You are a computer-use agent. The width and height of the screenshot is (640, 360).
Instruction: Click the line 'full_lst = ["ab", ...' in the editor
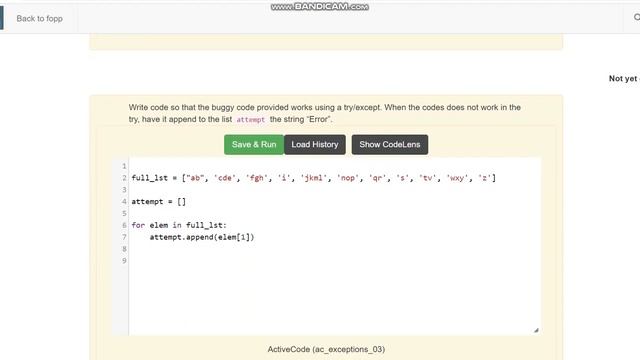click(313, 178)
